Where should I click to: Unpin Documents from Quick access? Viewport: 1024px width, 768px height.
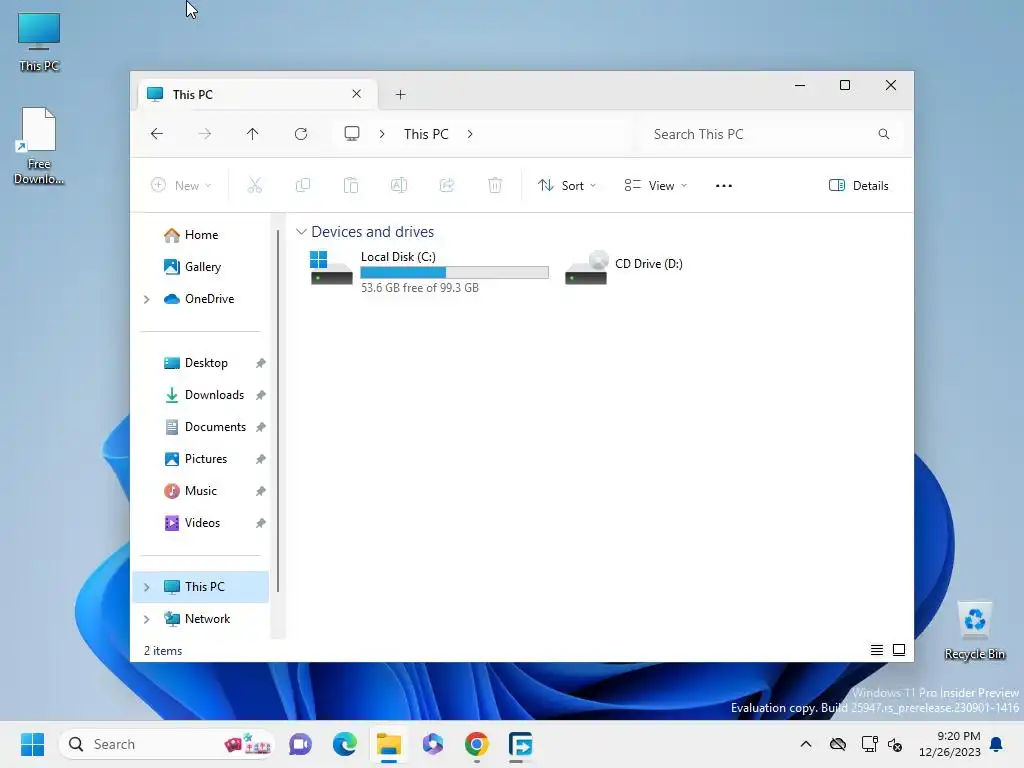(x=261, y=427)
